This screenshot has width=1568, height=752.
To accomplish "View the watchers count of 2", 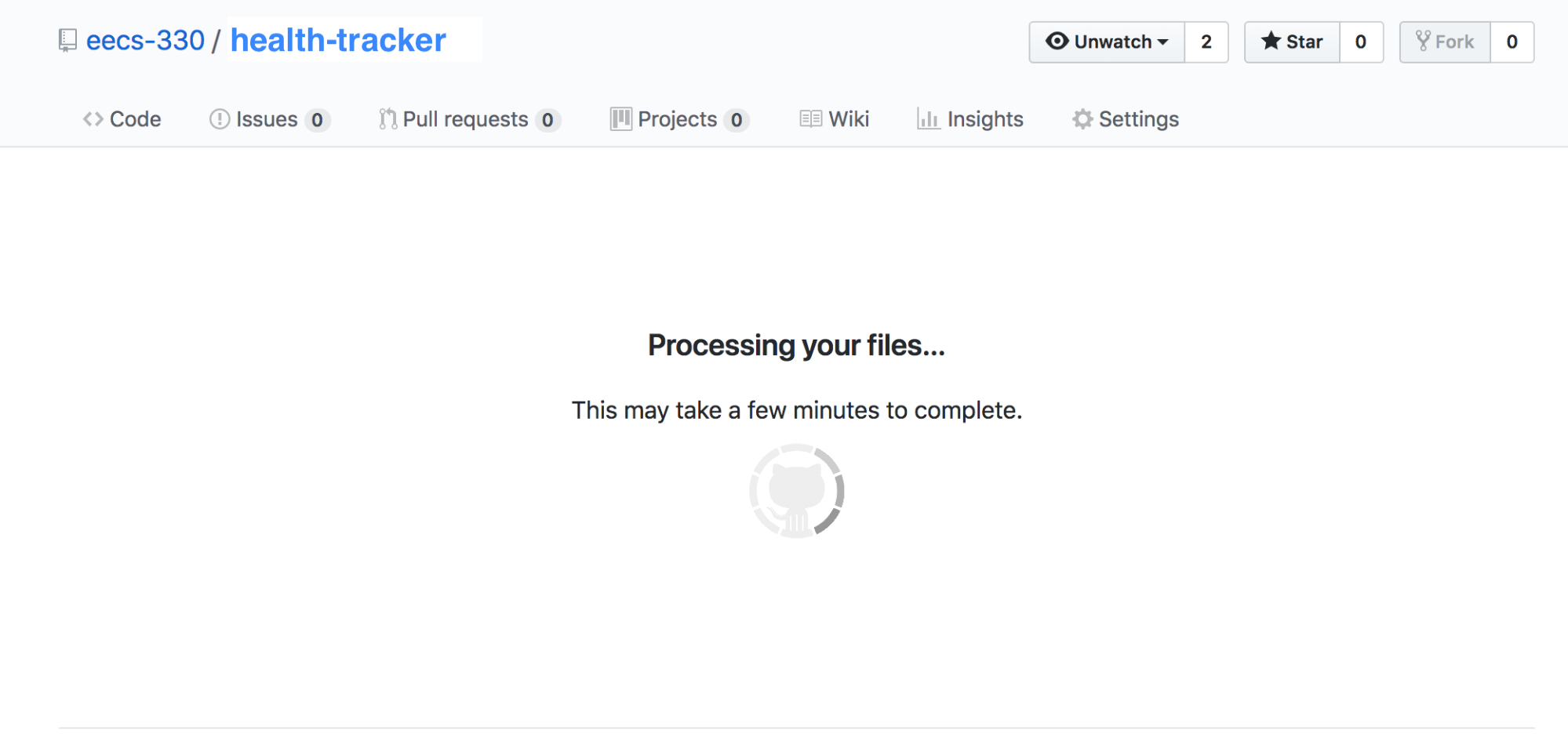I will click(x=1206, y=42).
